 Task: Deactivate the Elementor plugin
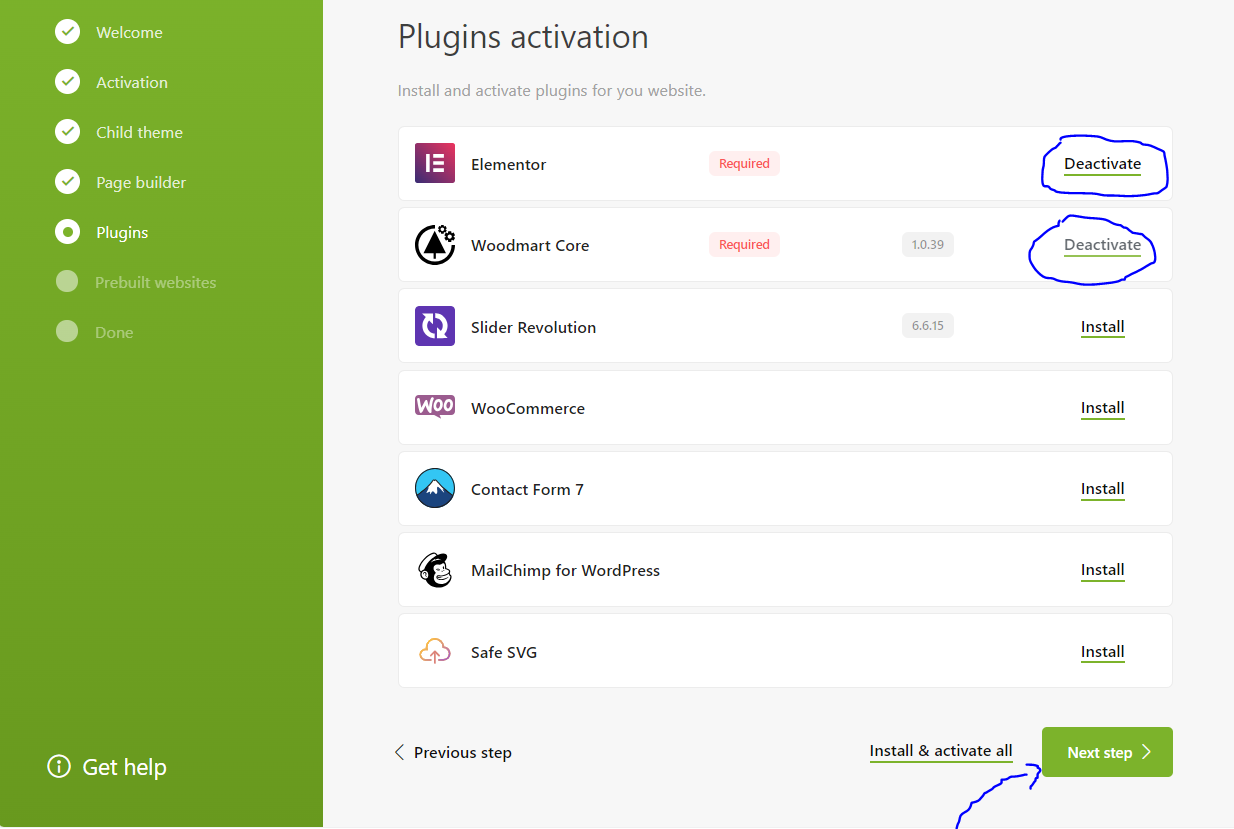(1102, 164)
